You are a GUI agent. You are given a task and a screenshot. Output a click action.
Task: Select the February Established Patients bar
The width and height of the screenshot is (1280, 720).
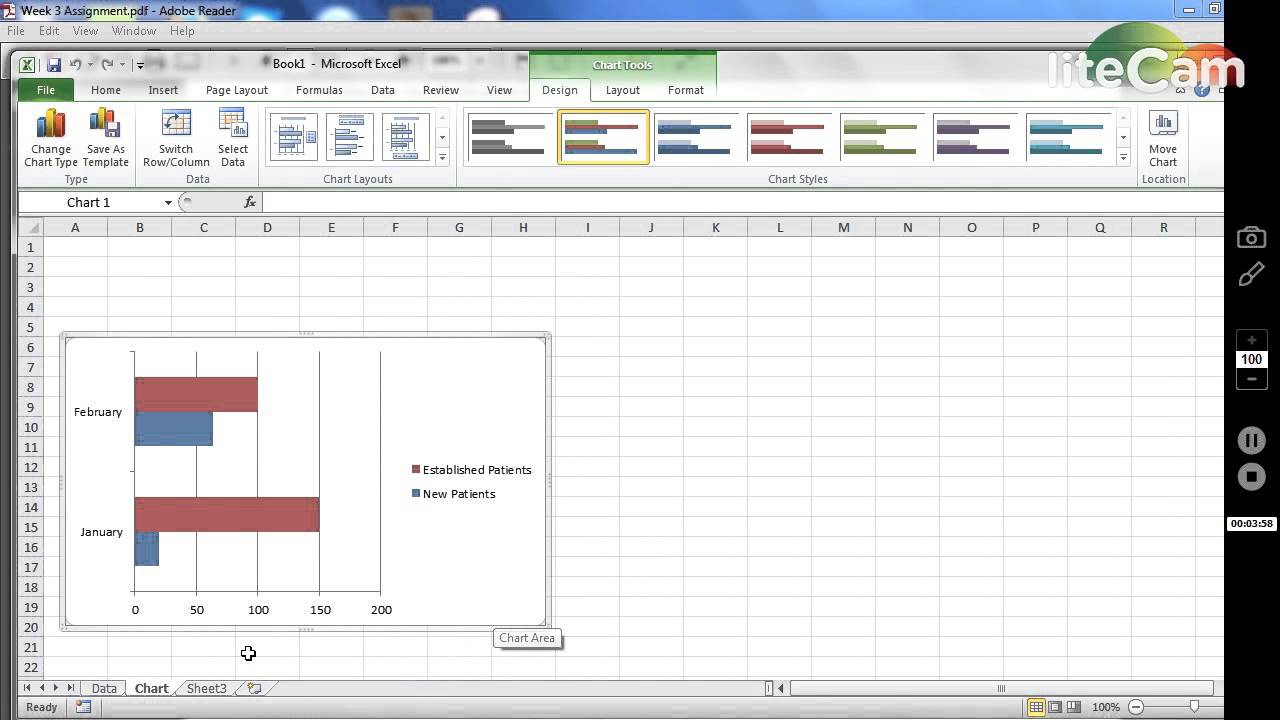tap(196, 394)
